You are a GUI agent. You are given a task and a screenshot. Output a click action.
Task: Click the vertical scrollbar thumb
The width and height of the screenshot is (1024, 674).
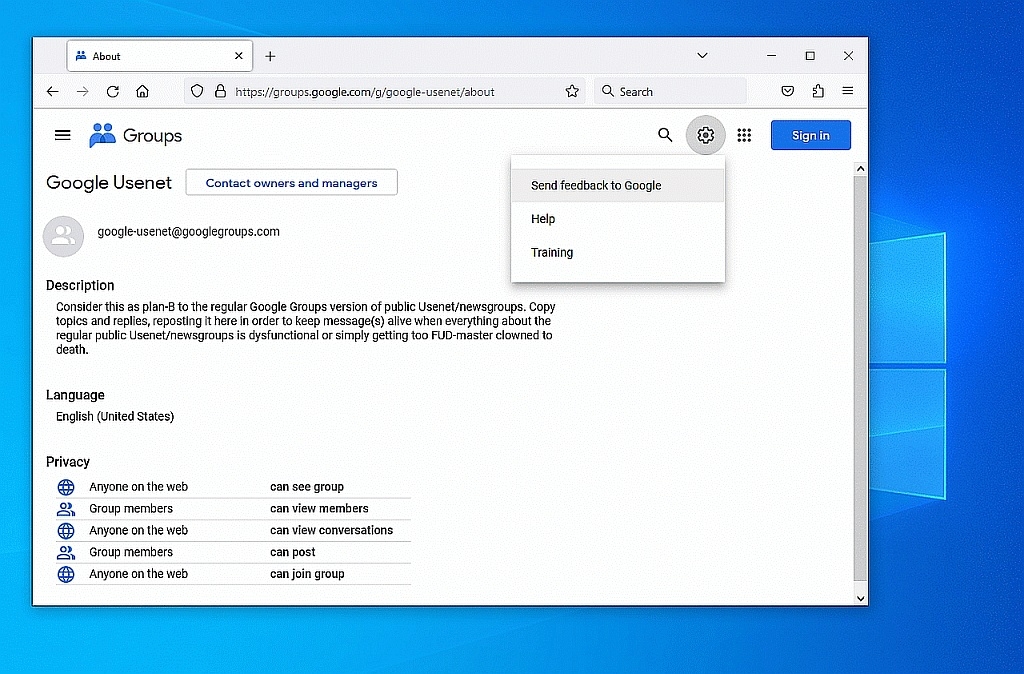point(861,377)
